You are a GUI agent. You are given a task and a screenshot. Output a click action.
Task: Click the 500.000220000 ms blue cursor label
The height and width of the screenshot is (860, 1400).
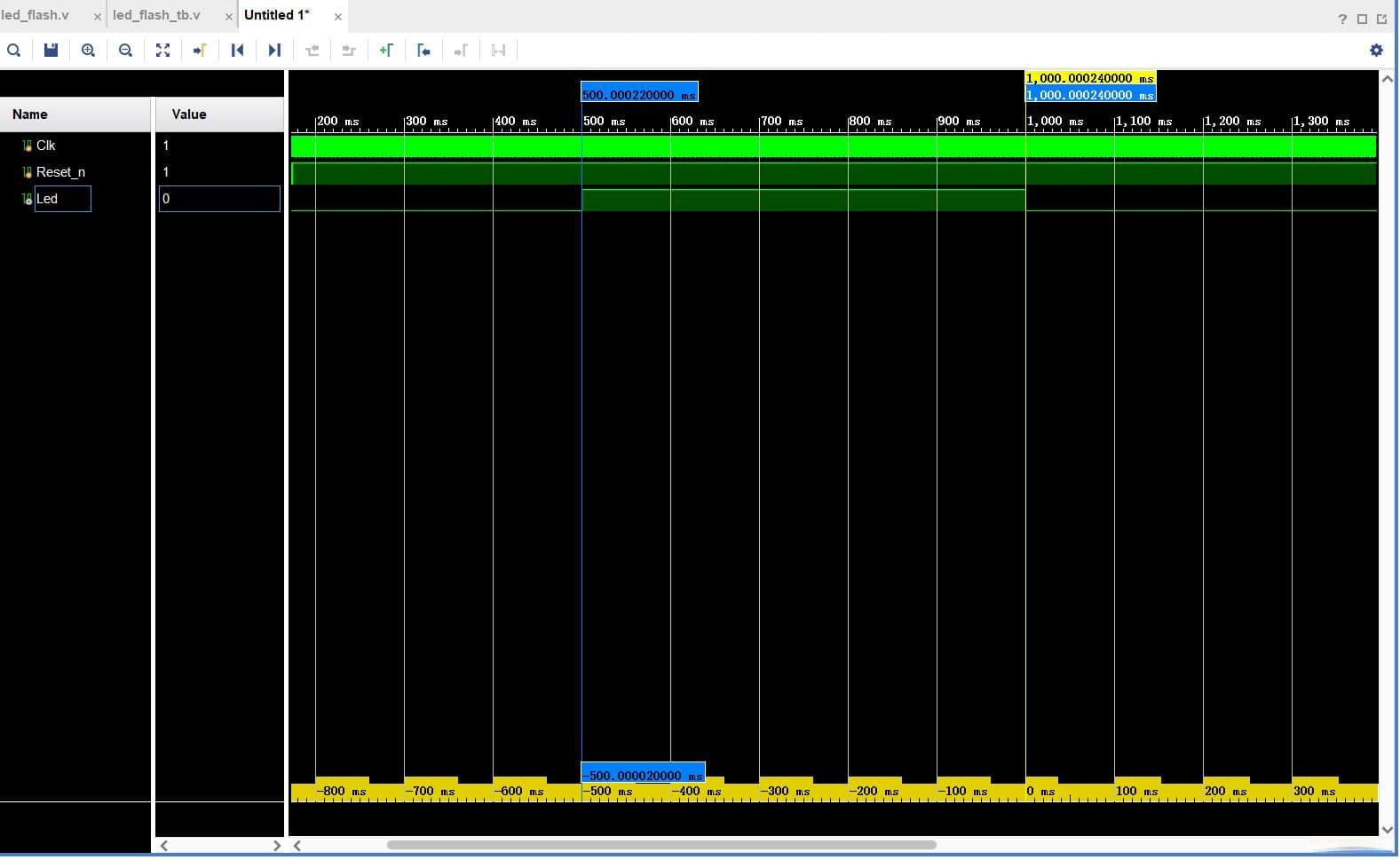pos(639,93)
